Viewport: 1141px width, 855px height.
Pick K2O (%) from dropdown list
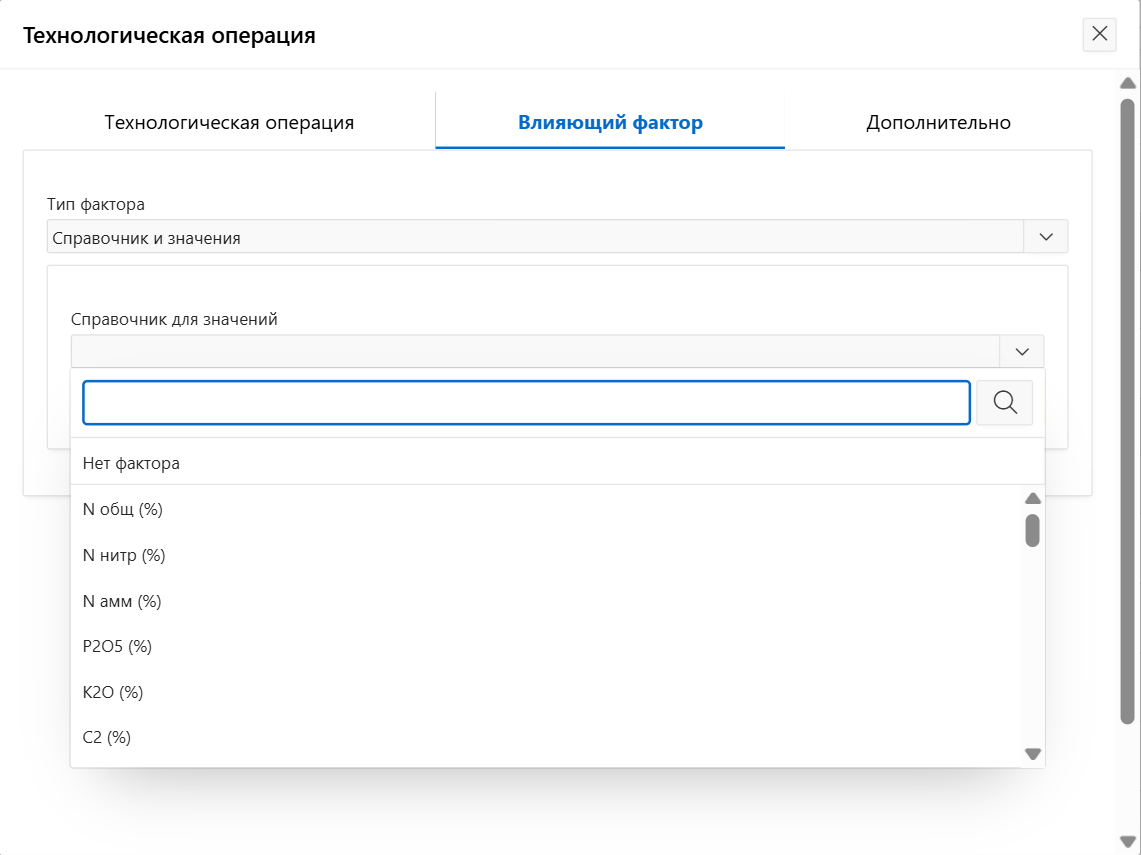click(x=113, y=692)
